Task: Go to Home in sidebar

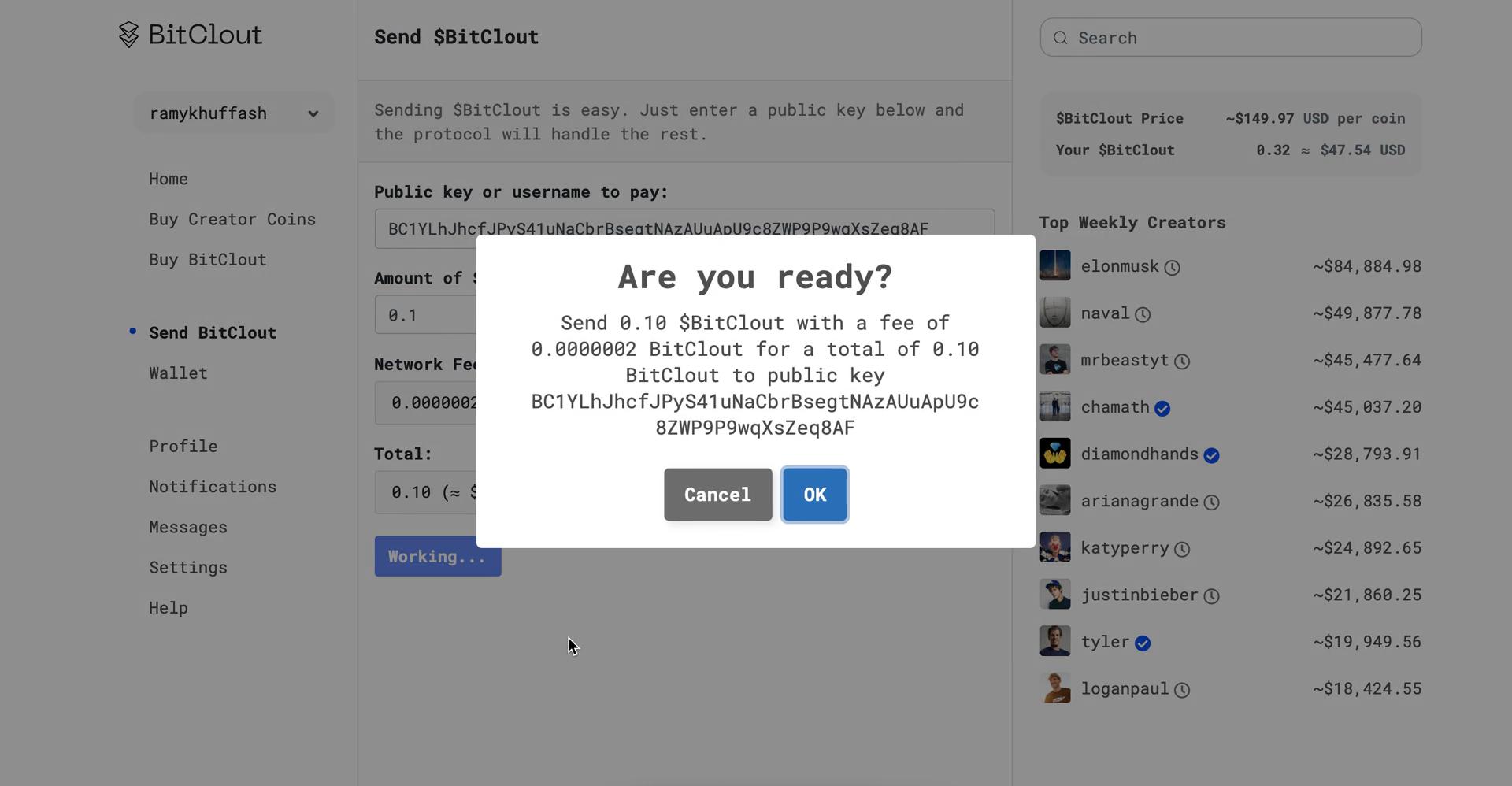Action: [169, 179]
